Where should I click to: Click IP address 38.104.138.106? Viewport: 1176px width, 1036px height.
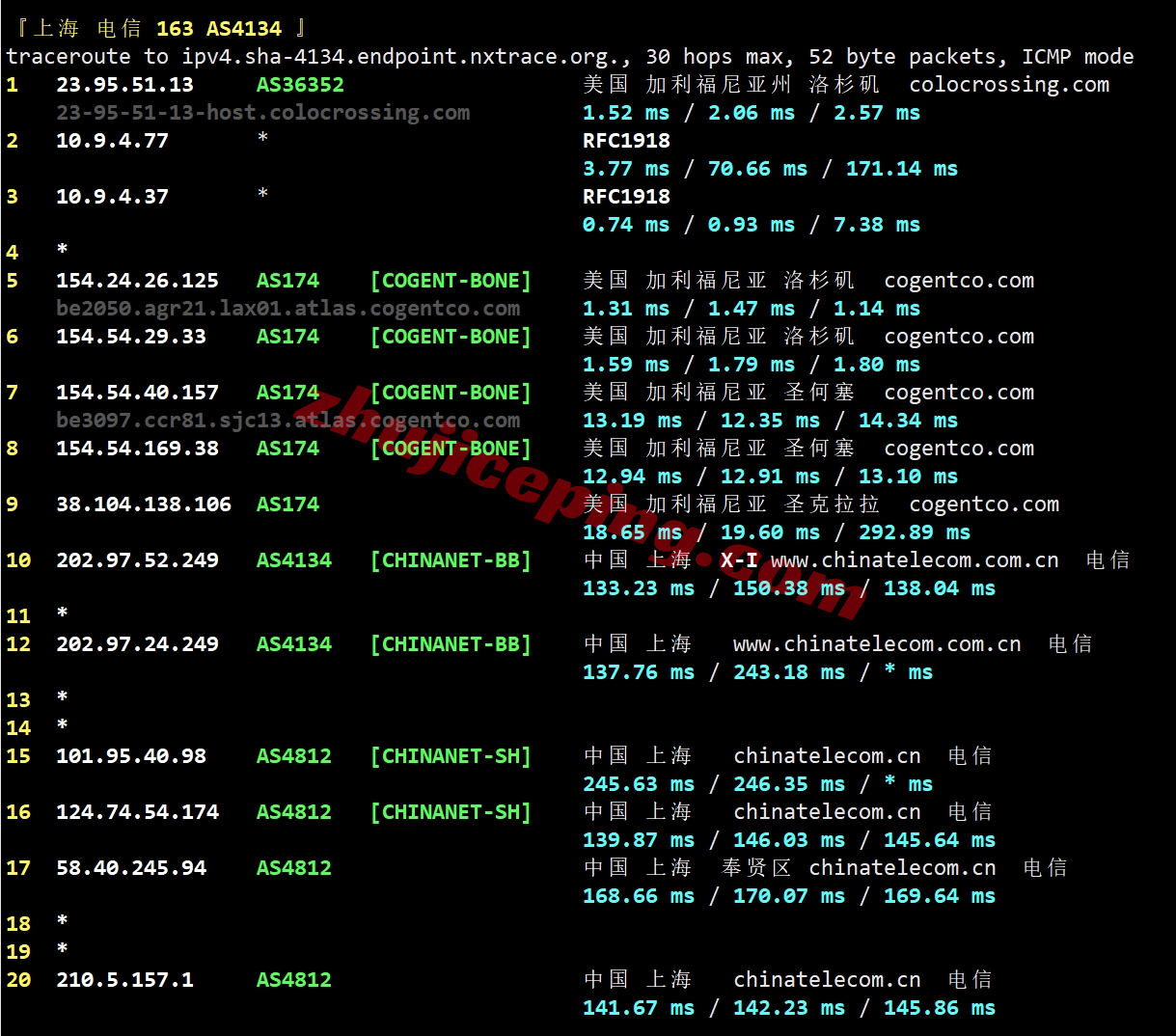click(144, 504)
